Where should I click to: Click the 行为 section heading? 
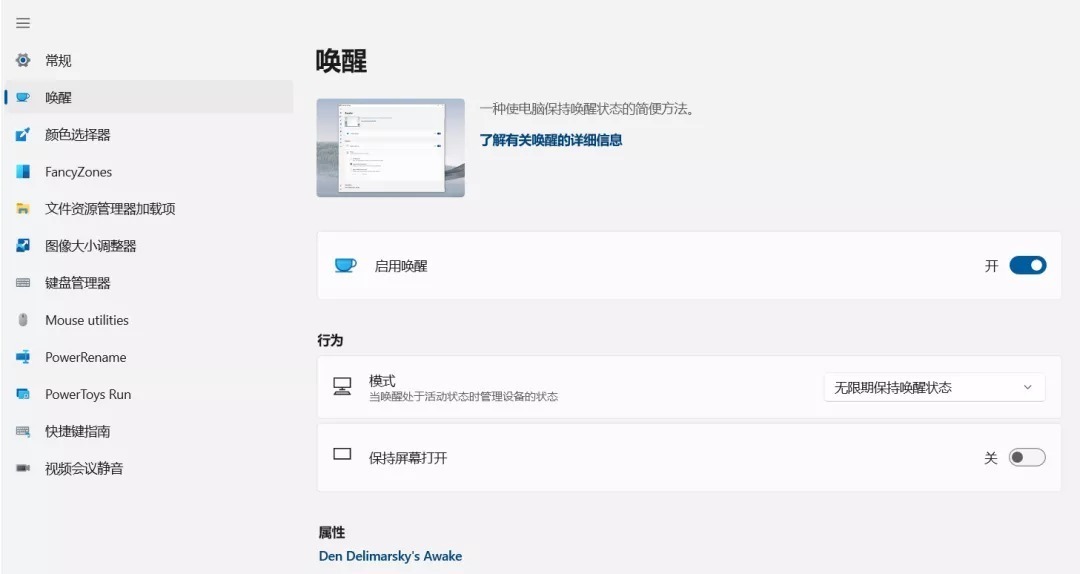[x=330, y=340]
